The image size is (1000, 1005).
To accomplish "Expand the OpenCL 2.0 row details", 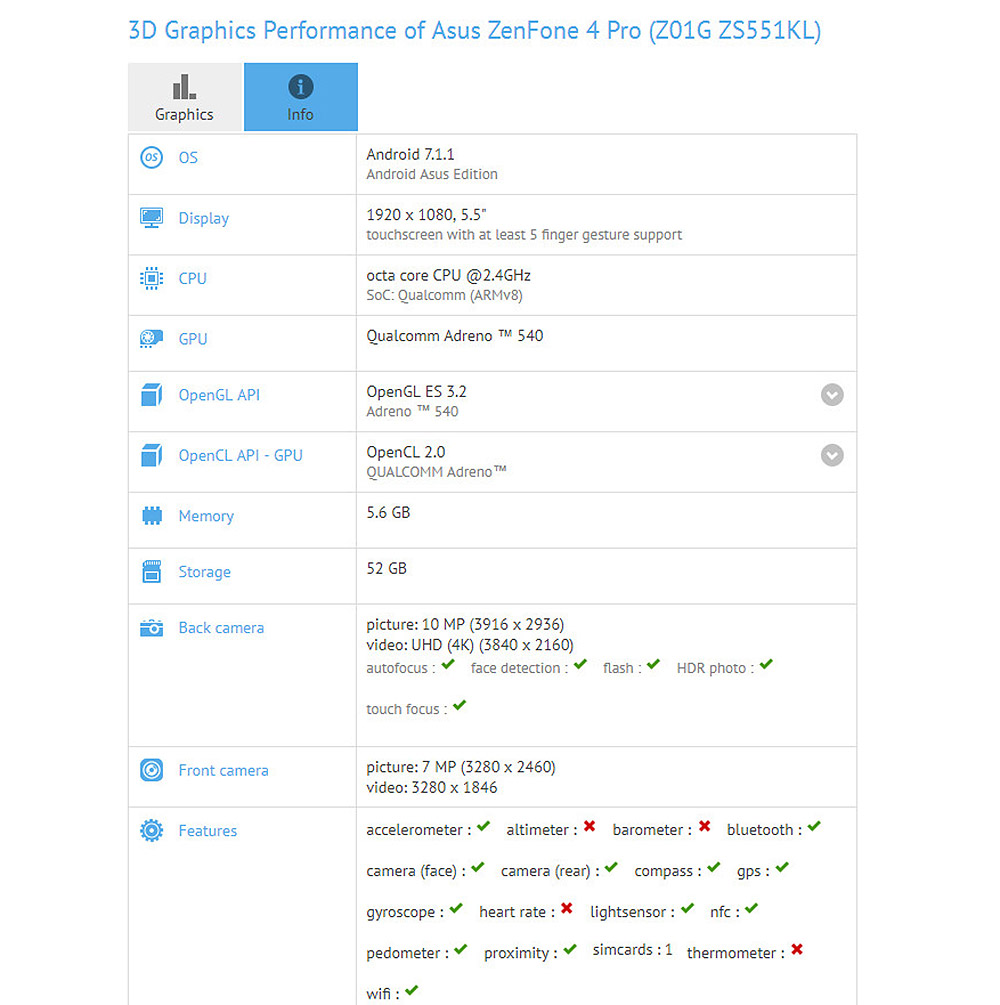I will (x=832, y=455).
